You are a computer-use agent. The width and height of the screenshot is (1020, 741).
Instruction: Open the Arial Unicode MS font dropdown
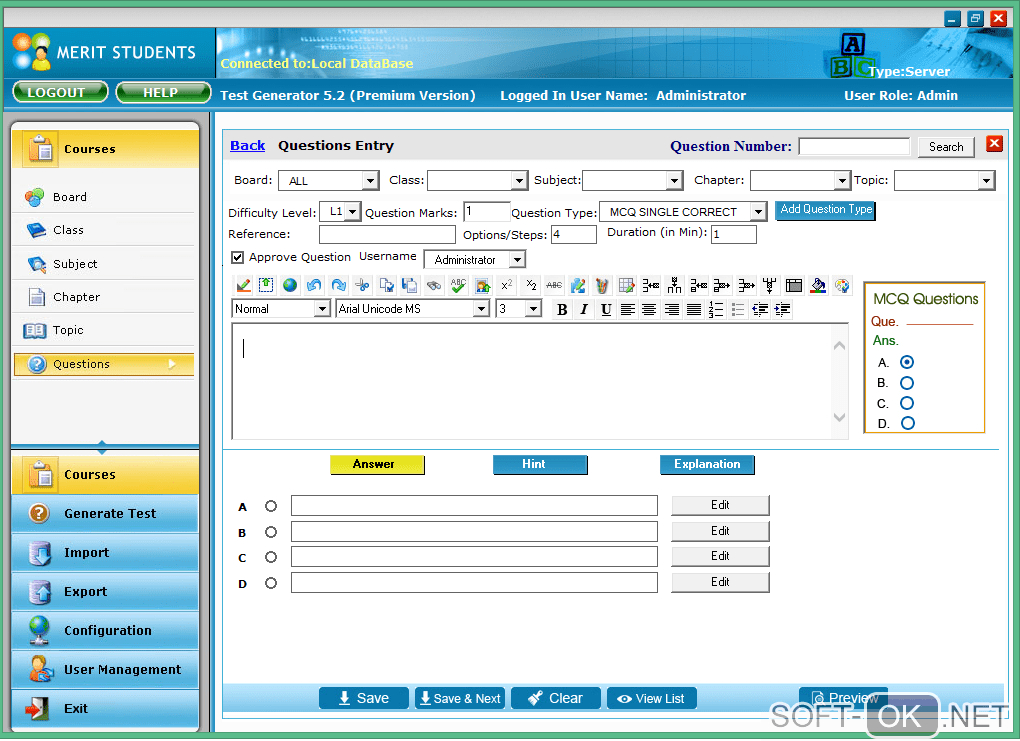click(413, 309)
